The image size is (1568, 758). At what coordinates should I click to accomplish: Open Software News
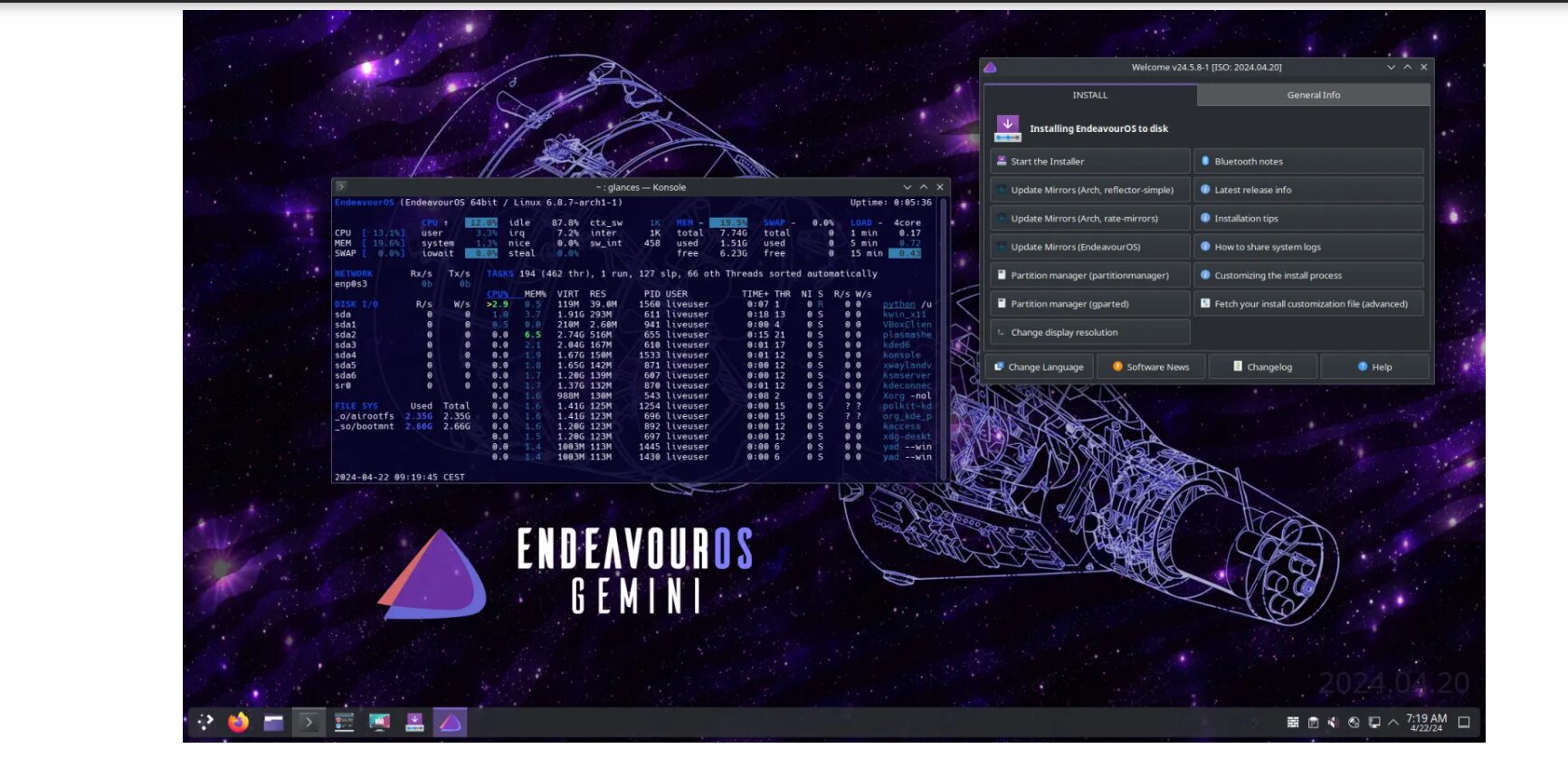coord(1151,366)
